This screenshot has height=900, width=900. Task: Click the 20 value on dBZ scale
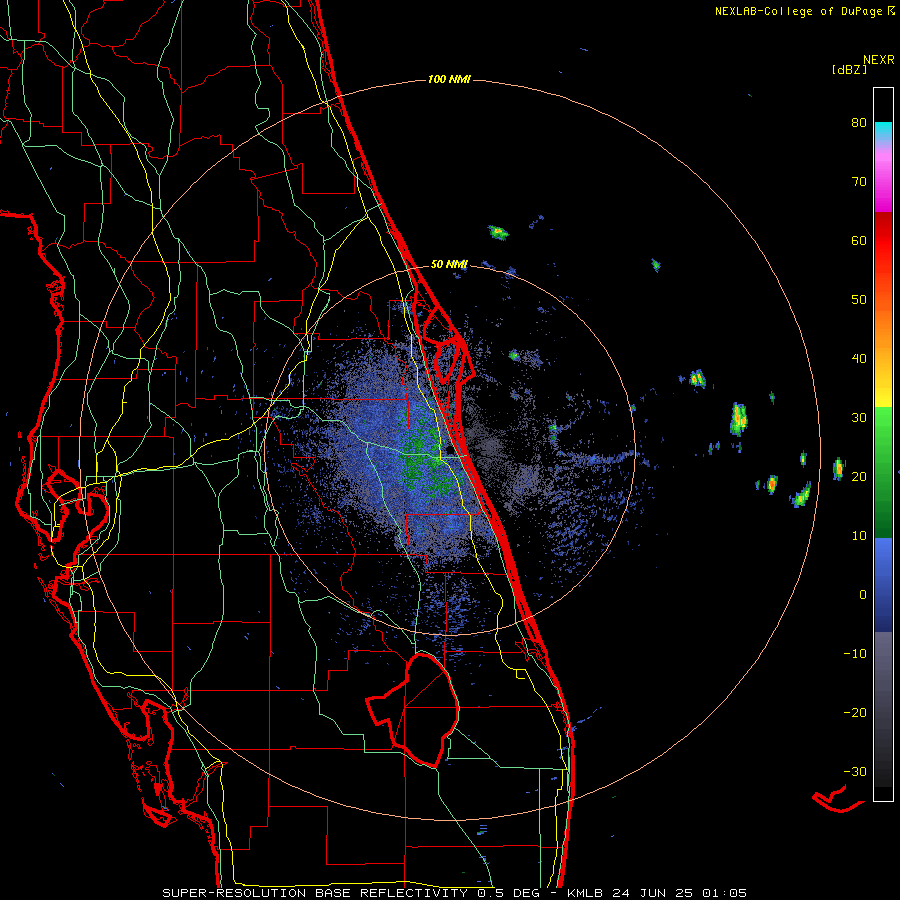[x=859, y=476]
